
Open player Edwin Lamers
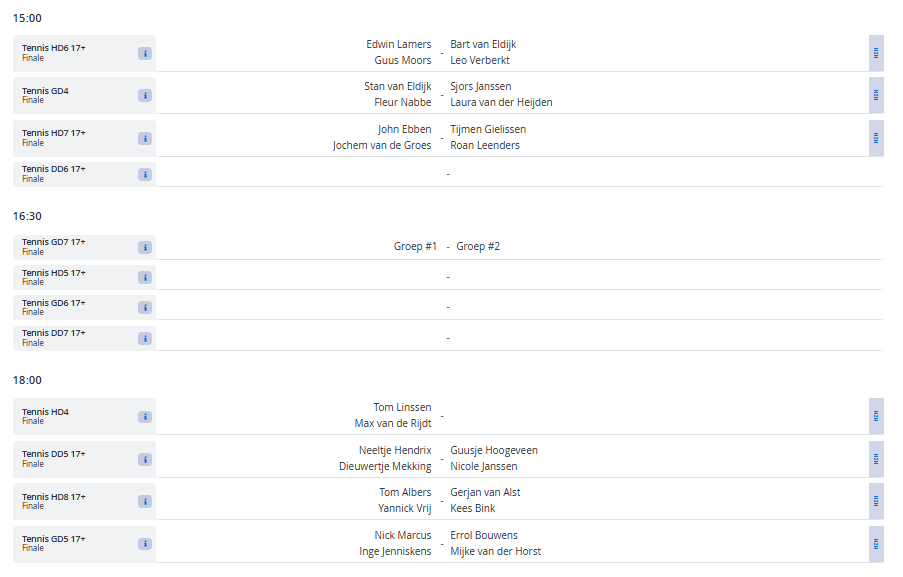[x=398, y=44]
